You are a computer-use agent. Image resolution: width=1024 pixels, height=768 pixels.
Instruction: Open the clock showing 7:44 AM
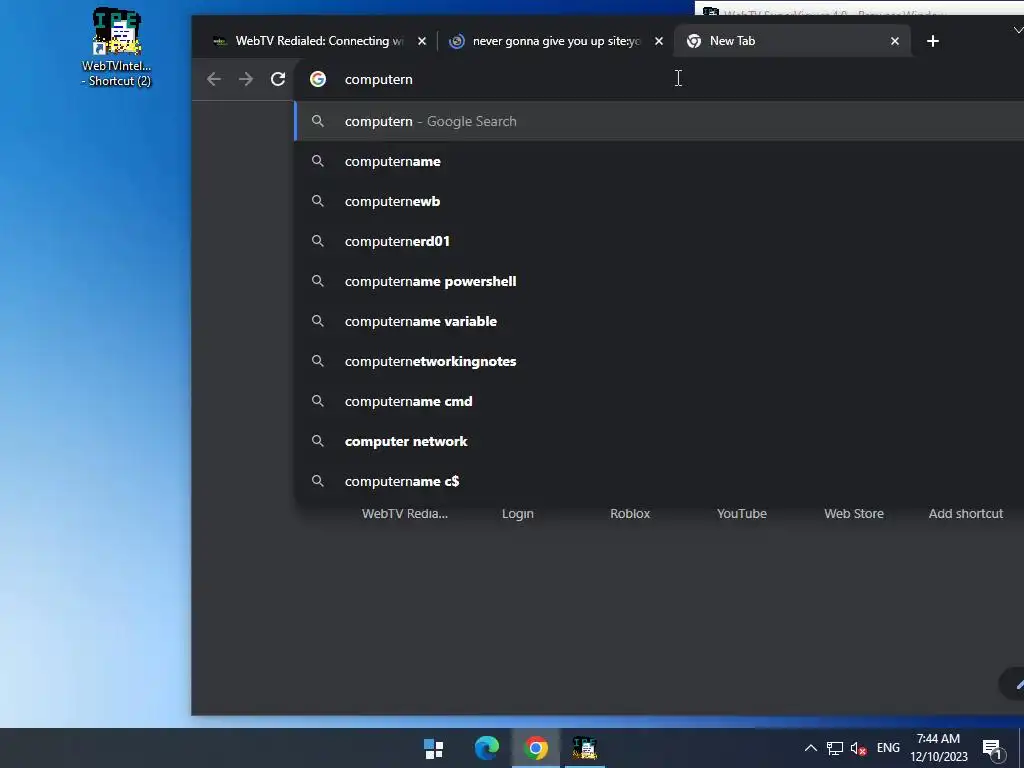tap(938, 748)
